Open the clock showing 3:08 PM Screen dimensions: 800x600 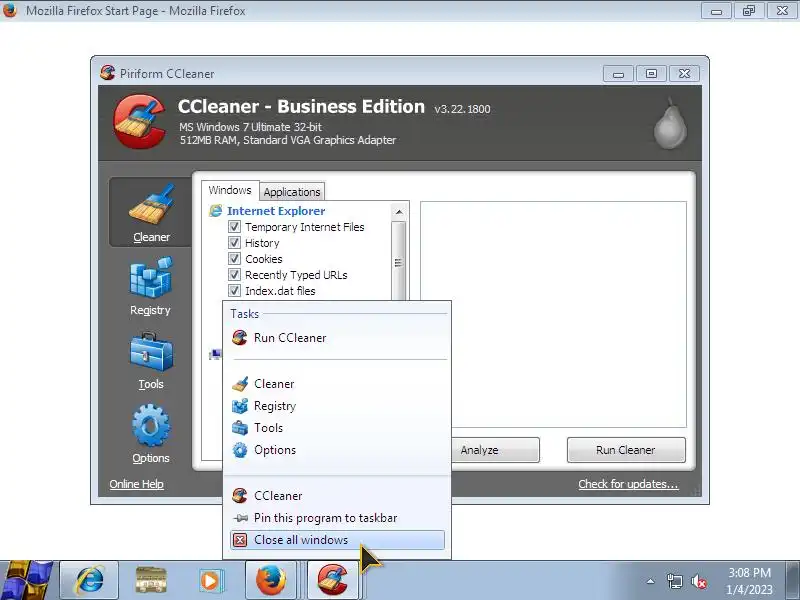(x=749, y=581)
